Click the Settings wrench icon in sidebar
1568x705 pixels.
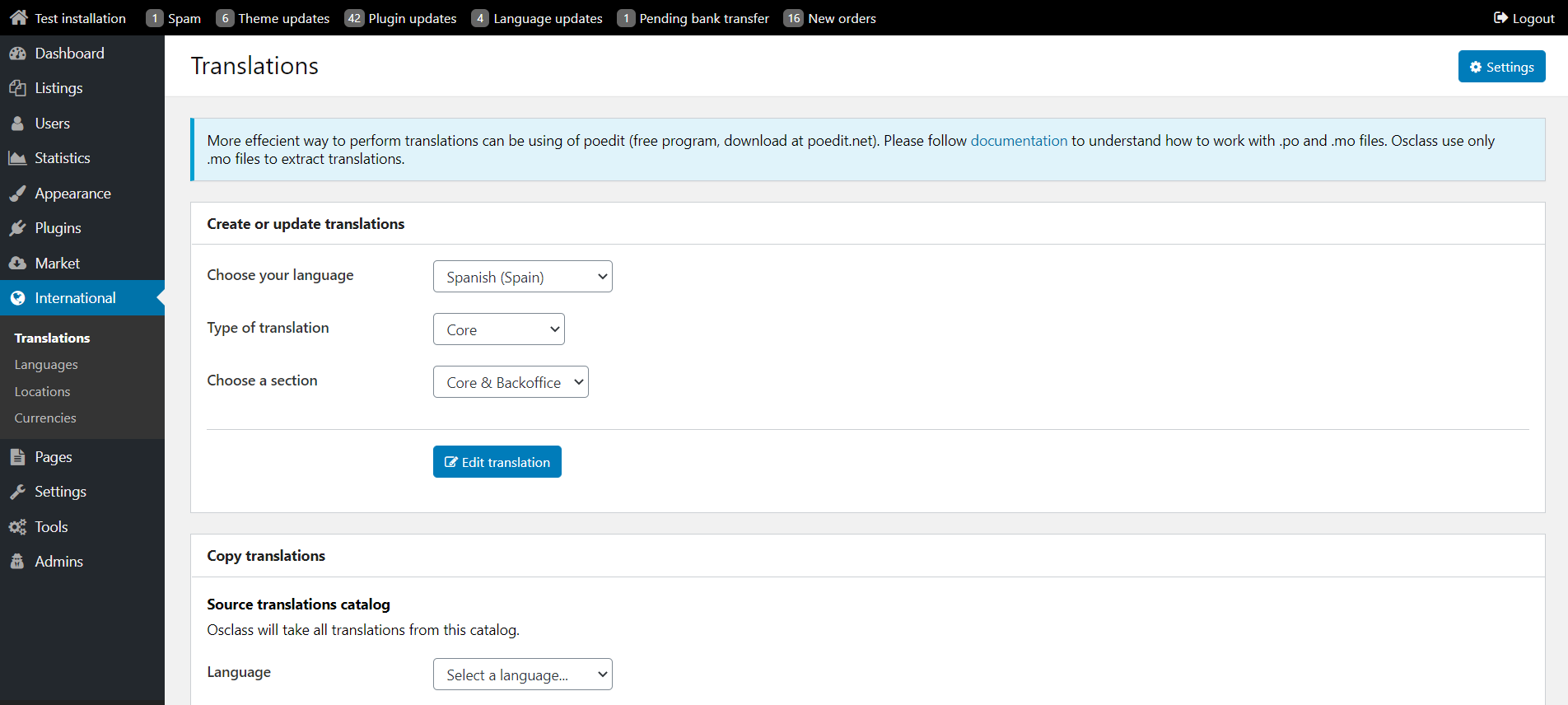coord(17,492)
